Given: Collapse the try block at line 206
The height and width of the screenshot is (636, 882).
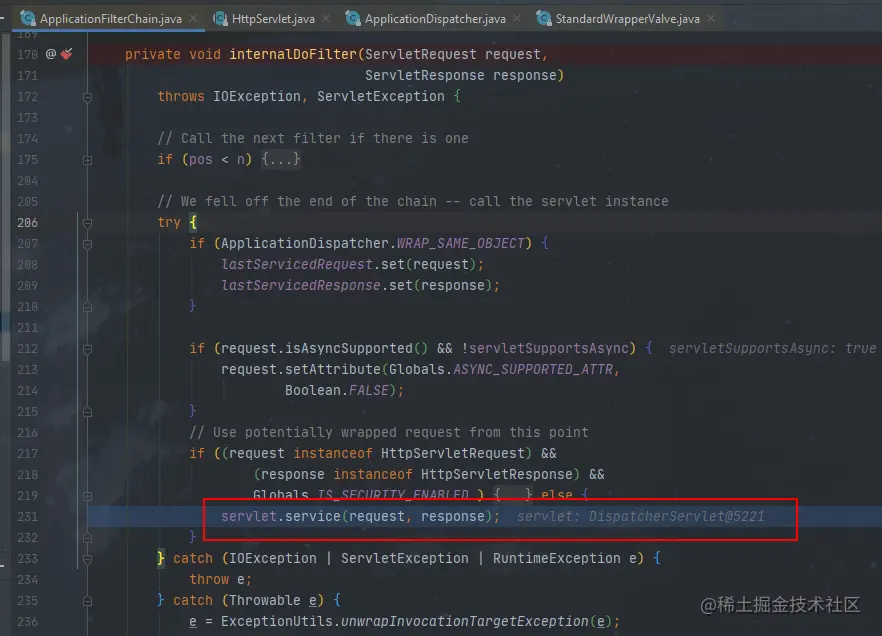Looking at the screenshot, I should (87, 223).
